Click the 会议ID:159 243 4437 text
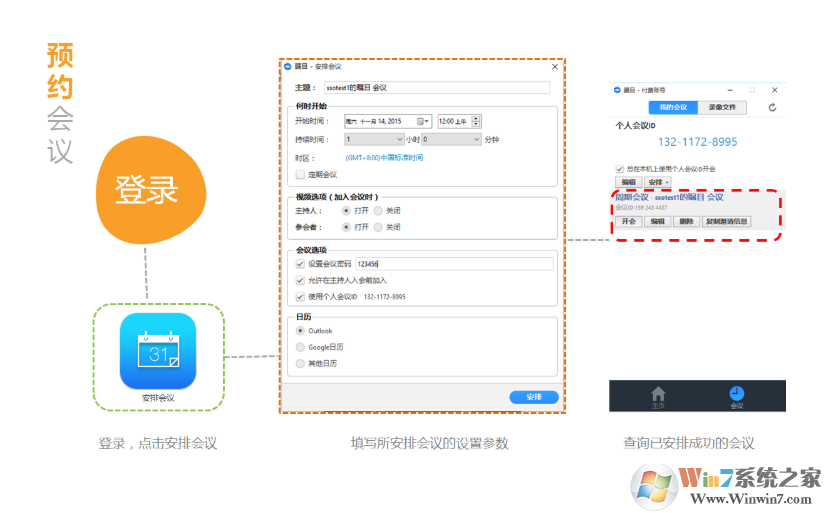The width and height of the screenshot is (828, 513). tap(641, 208)
